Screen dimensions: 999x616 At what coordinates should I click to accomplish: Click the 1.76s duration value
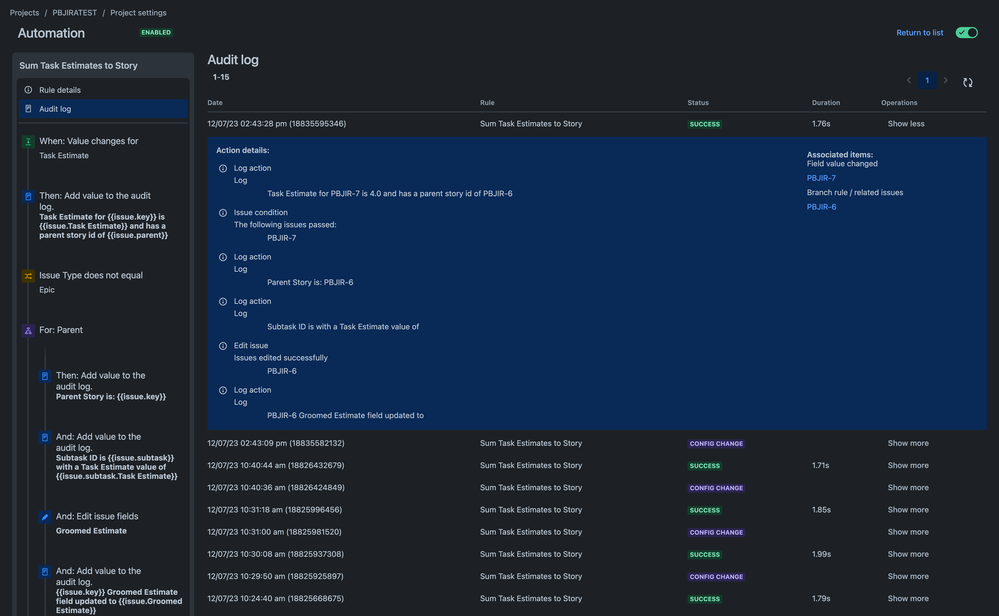[x=821, y=124]
